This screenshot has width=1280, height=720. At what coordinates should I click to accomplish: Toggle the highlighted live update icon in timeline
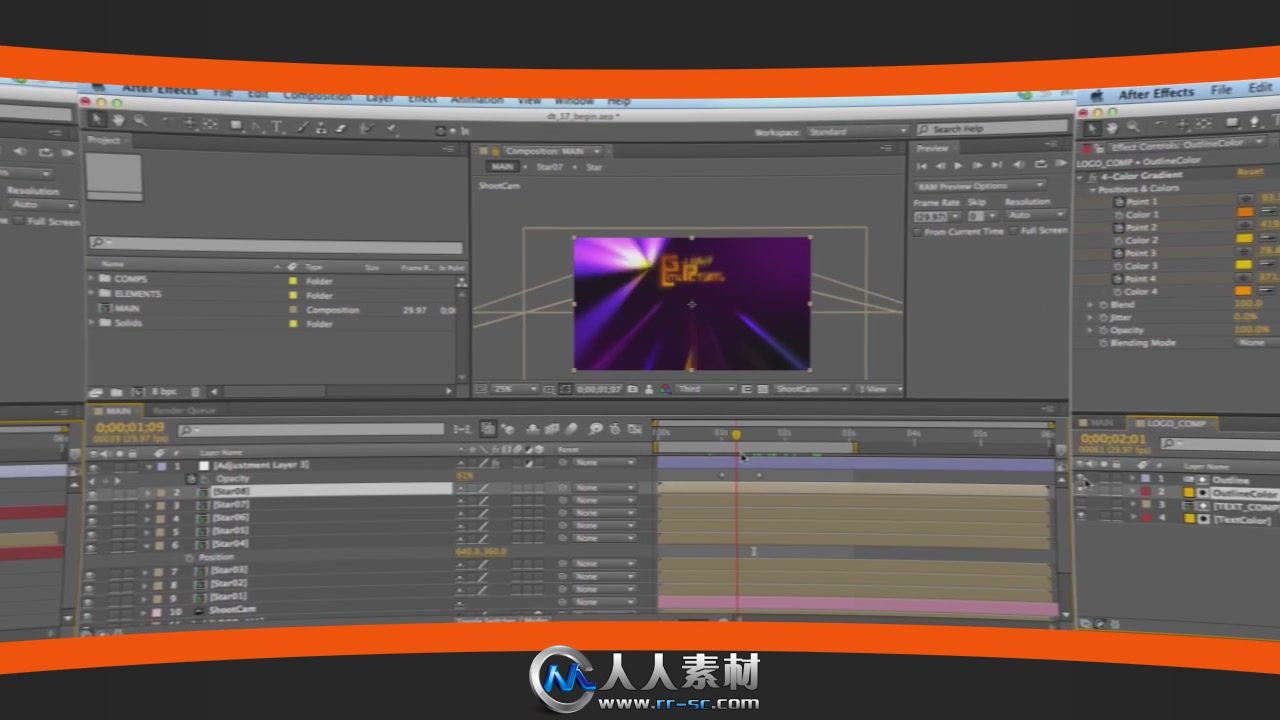pos(488,429)
